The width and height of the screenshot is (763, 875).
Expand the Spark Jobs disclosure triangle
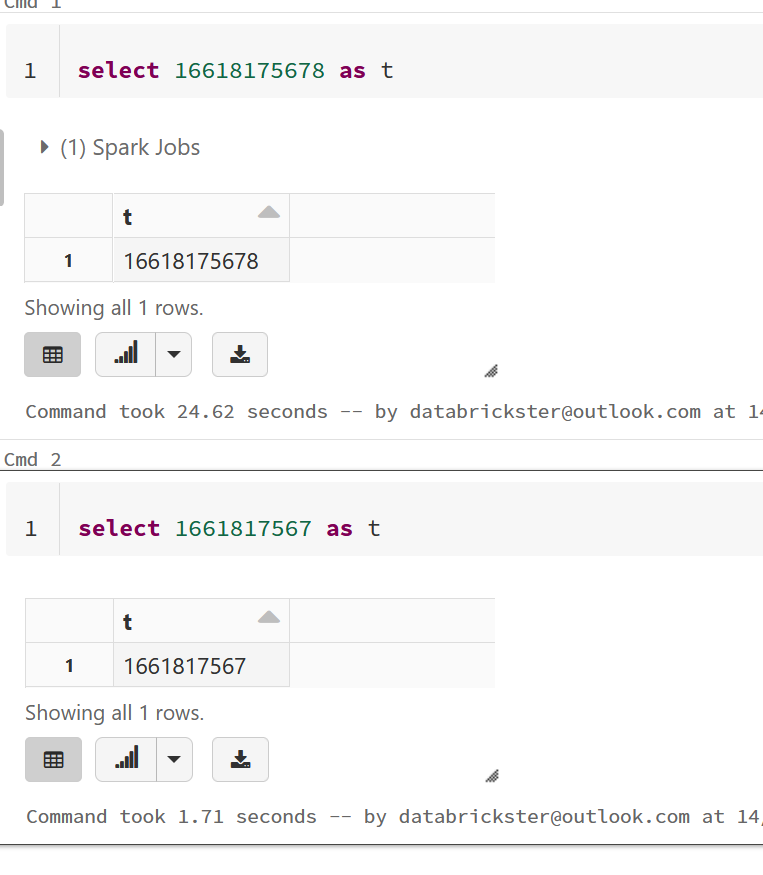click(44, 148)
